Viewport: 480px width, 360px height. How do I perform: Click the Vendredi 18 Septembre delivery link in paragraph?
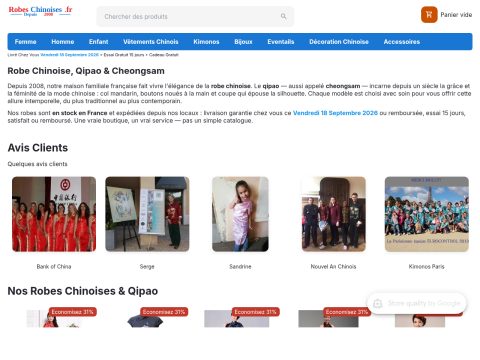tap(335, 113)
